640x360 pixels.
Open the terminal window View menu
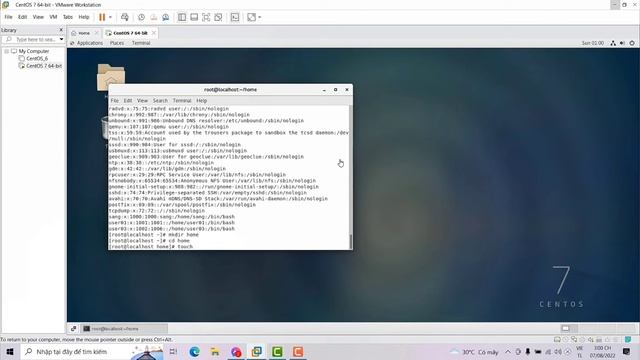click(x=142, y=100)
